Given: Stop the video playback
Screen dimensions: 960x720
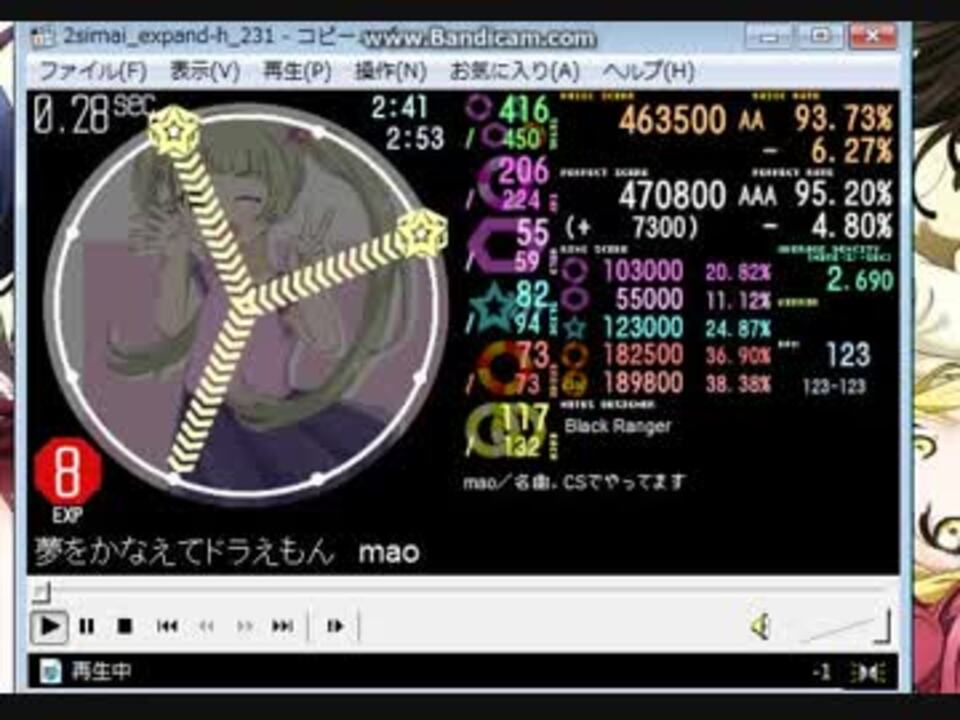Looking at the screenshot, I should [x=124, y=626].
